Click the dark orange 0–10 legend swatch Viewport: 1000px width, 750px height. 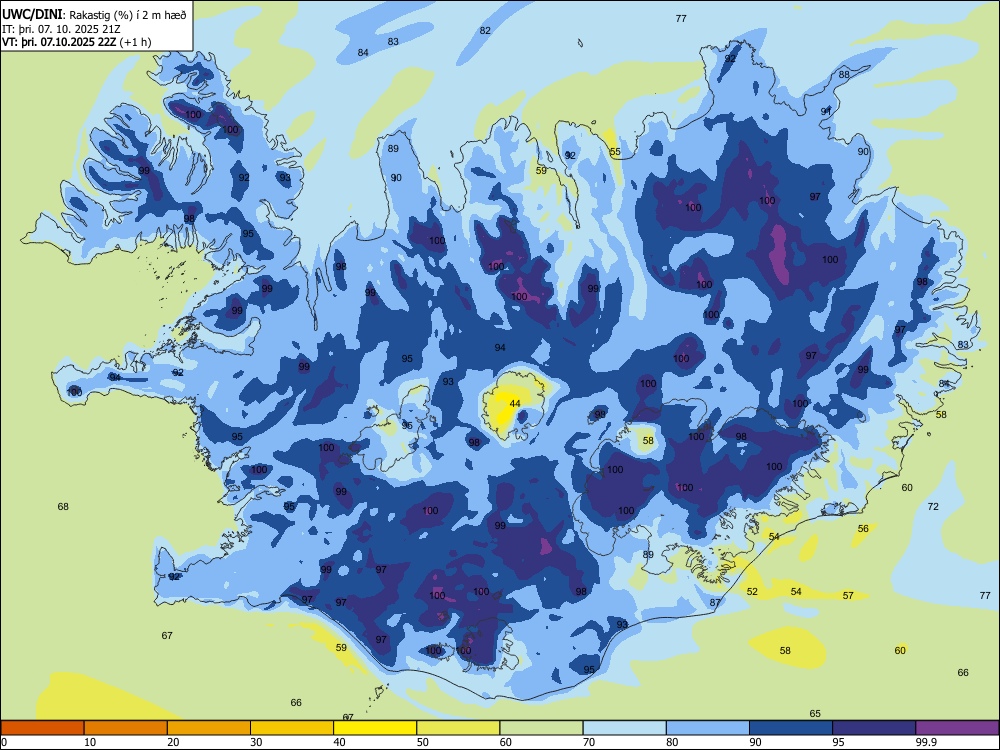click(42, 728)
